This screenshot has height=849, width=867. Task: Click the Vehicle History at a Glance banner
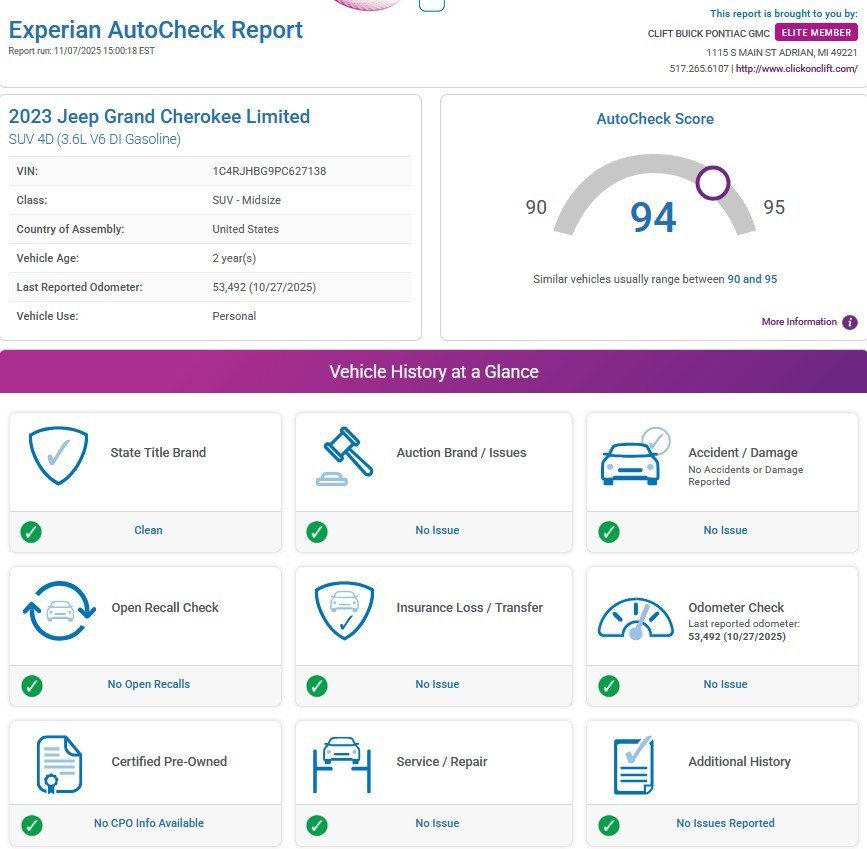coord(433,372)
